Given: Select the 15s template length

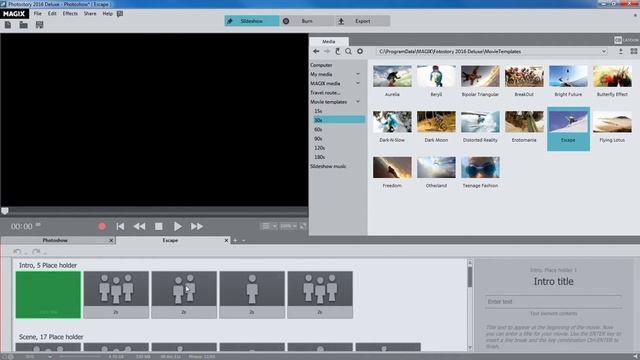Looking at the screenshot, I should (318, 111).
